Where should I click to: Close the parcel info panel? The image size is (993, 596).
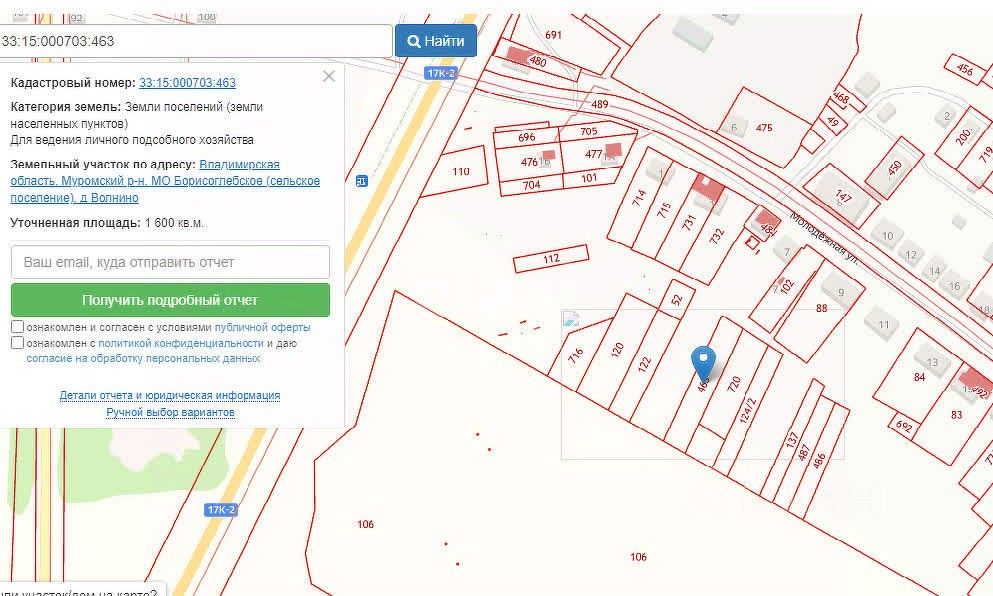pos(329,77)
